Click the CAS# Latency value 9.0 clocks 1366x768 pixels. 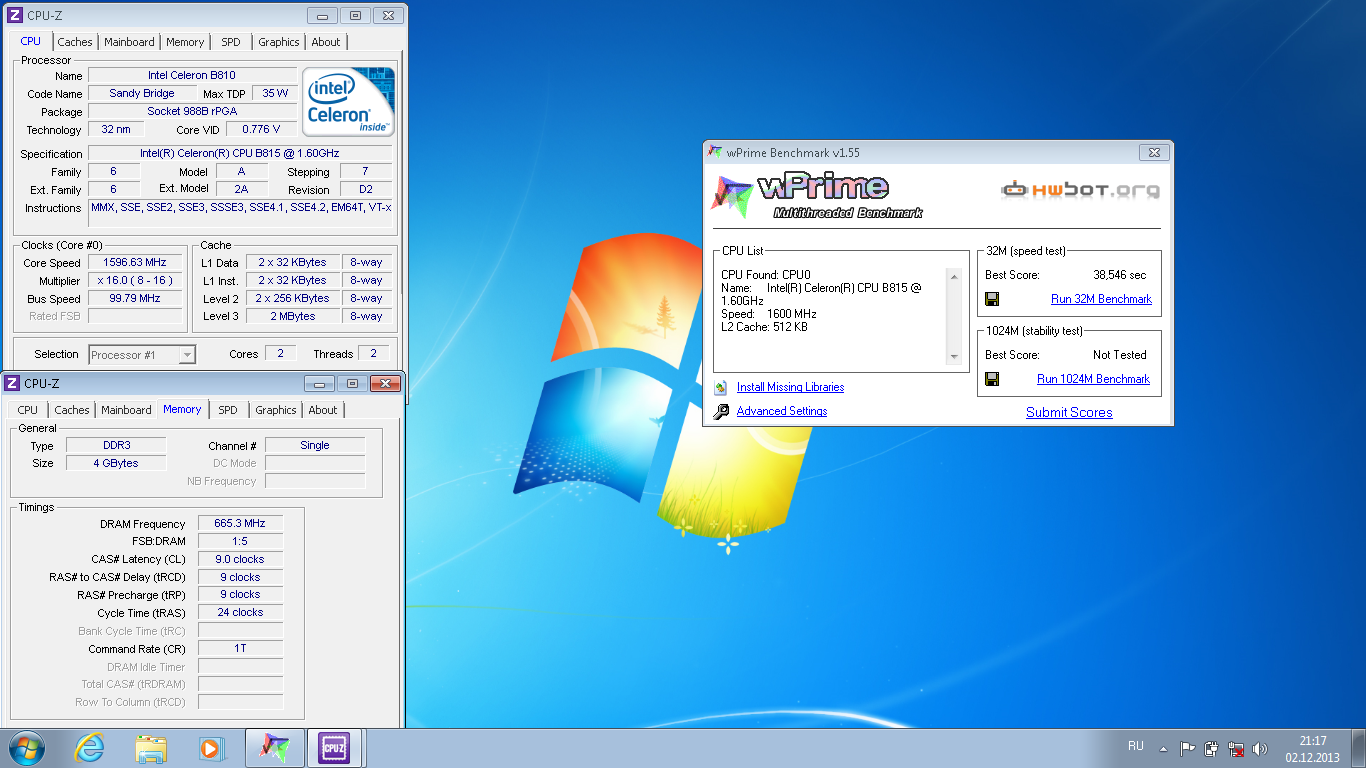tap(240, 559)
